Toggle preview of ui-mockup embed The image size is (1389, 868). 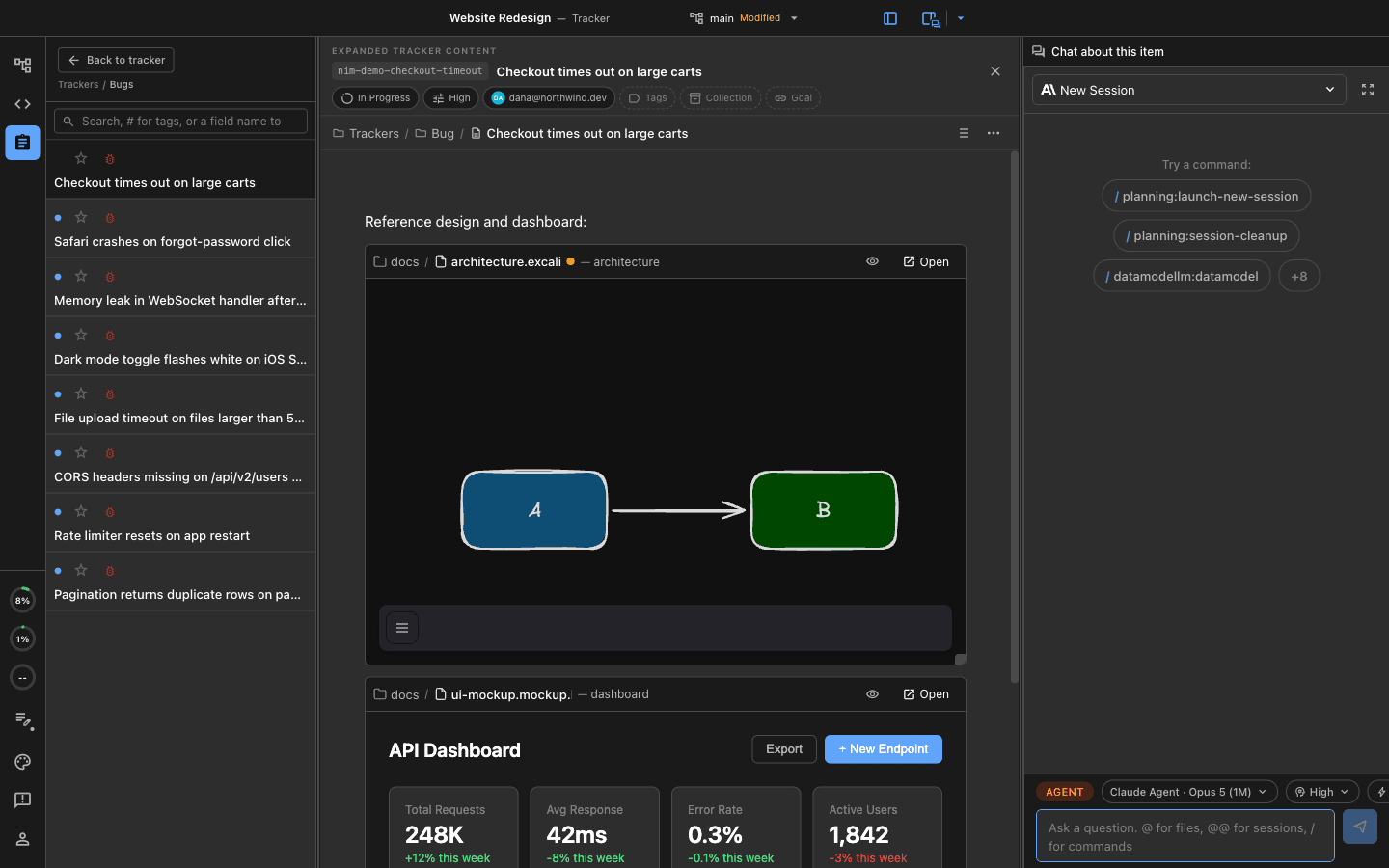point(872,694)
